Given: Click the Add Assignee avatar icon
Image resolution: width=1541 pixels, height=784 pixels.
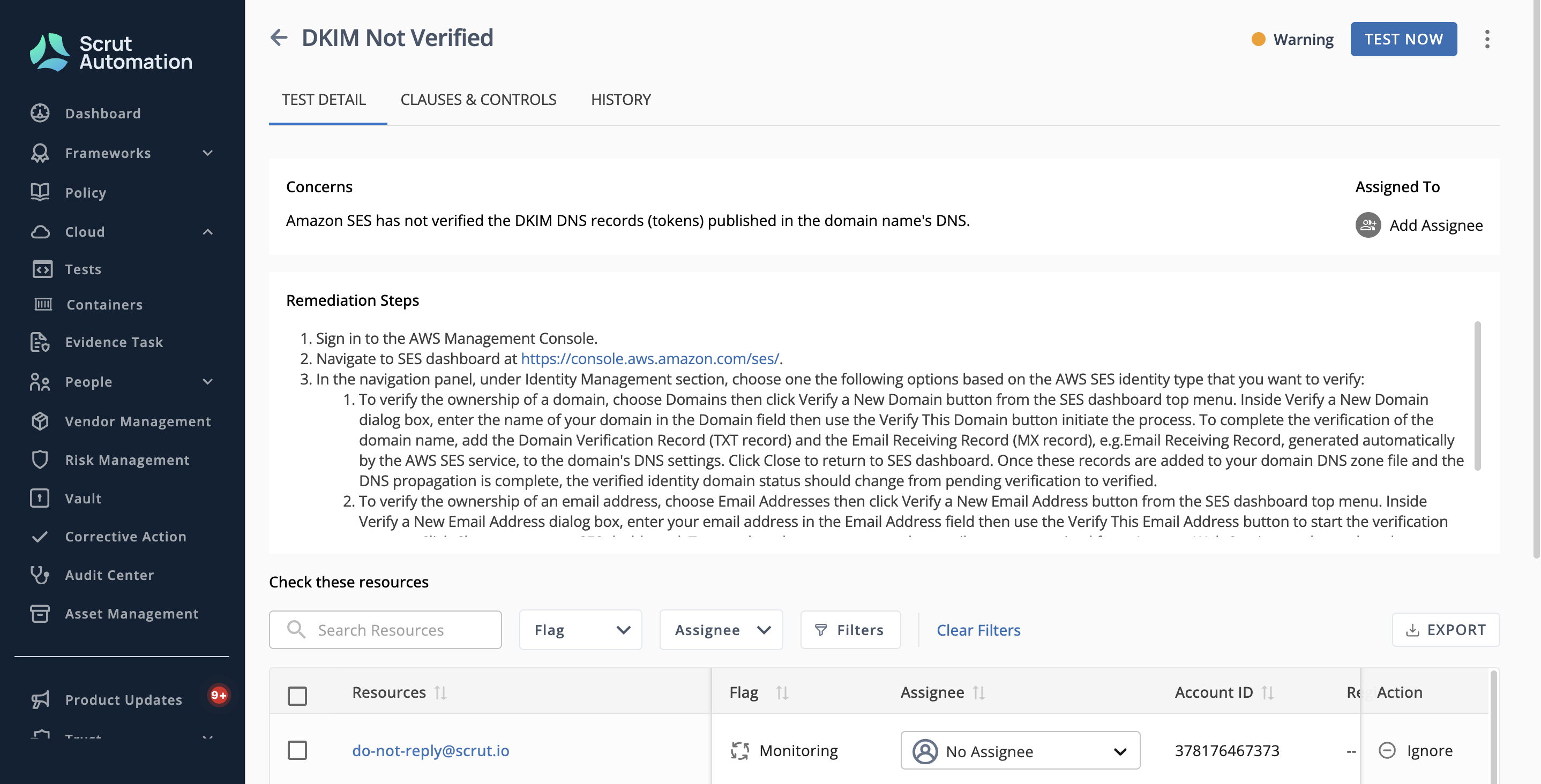Looking at the screenshot, I should [1367, 225].
